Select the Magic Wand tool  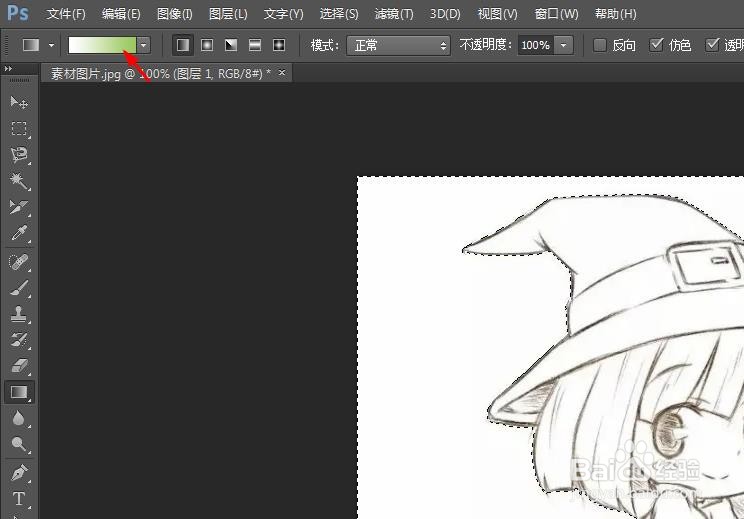pos(19,181)
